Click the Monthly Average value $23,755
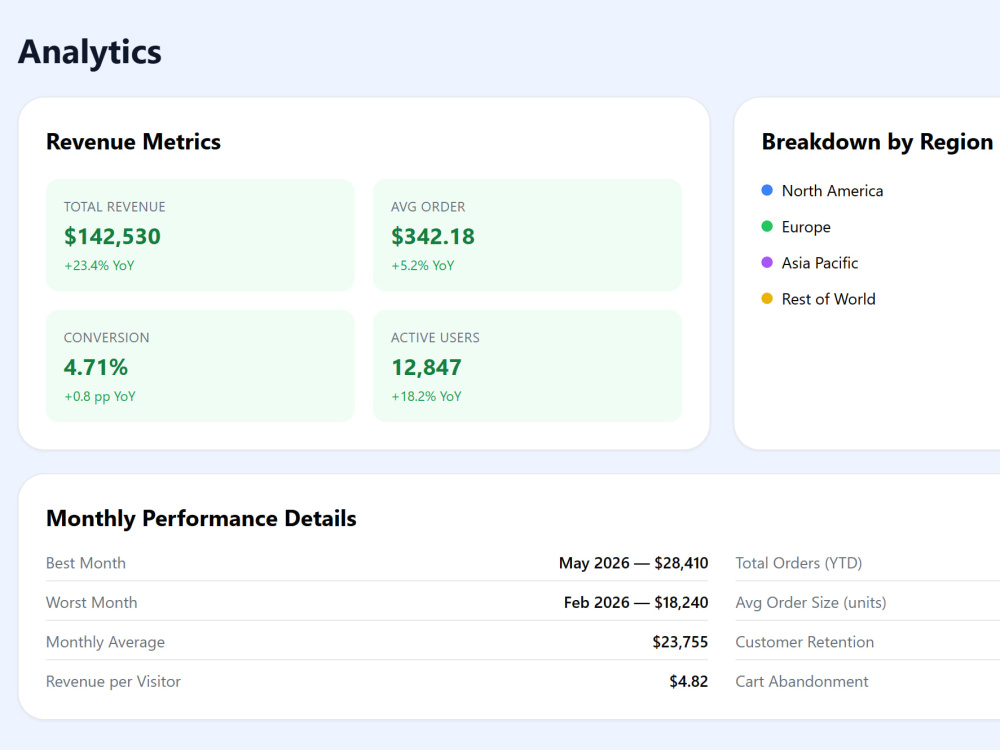 (x=680, y=642)
